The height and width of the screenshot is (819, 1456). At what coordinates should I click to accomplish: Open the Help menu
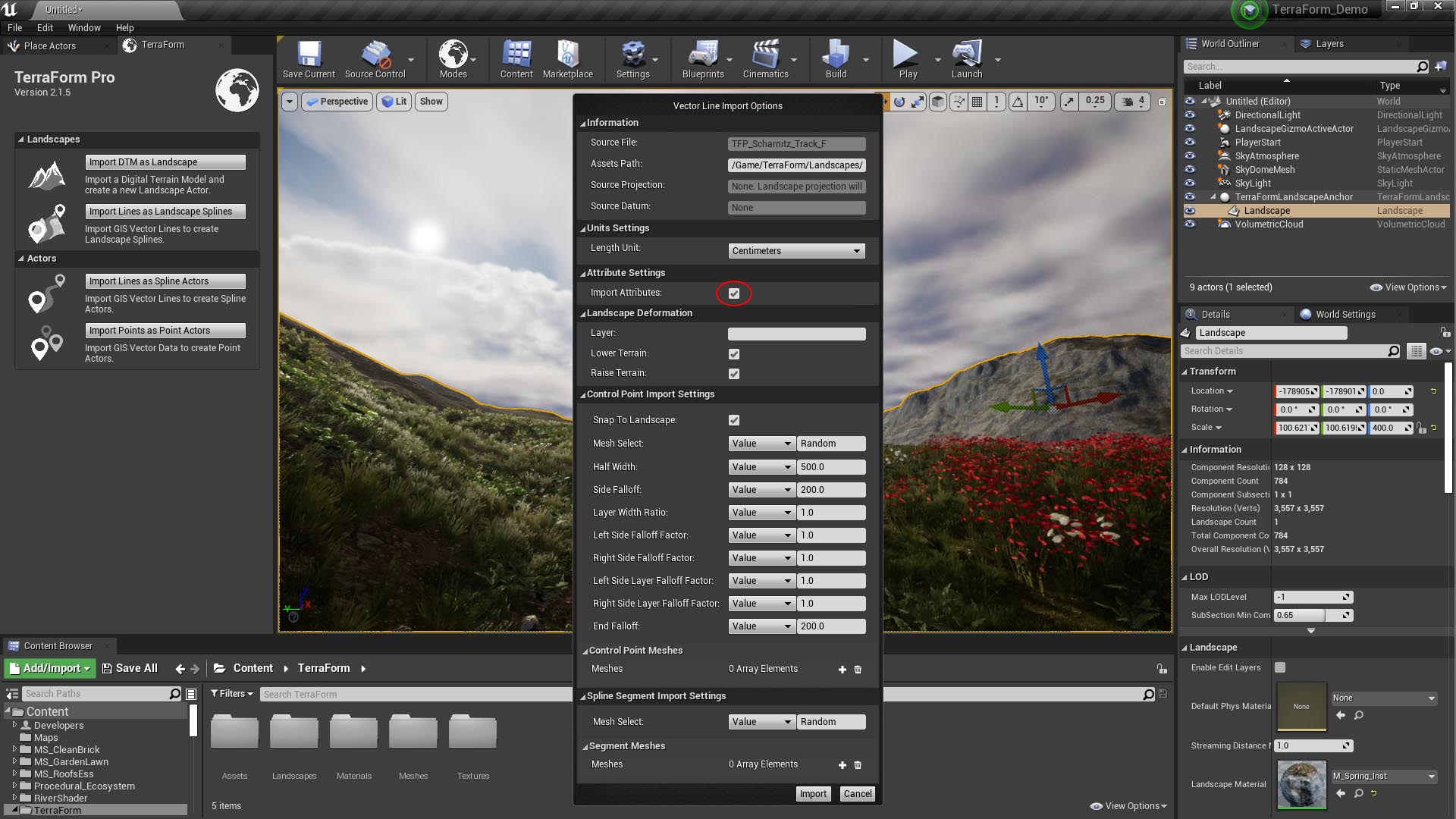124,27
